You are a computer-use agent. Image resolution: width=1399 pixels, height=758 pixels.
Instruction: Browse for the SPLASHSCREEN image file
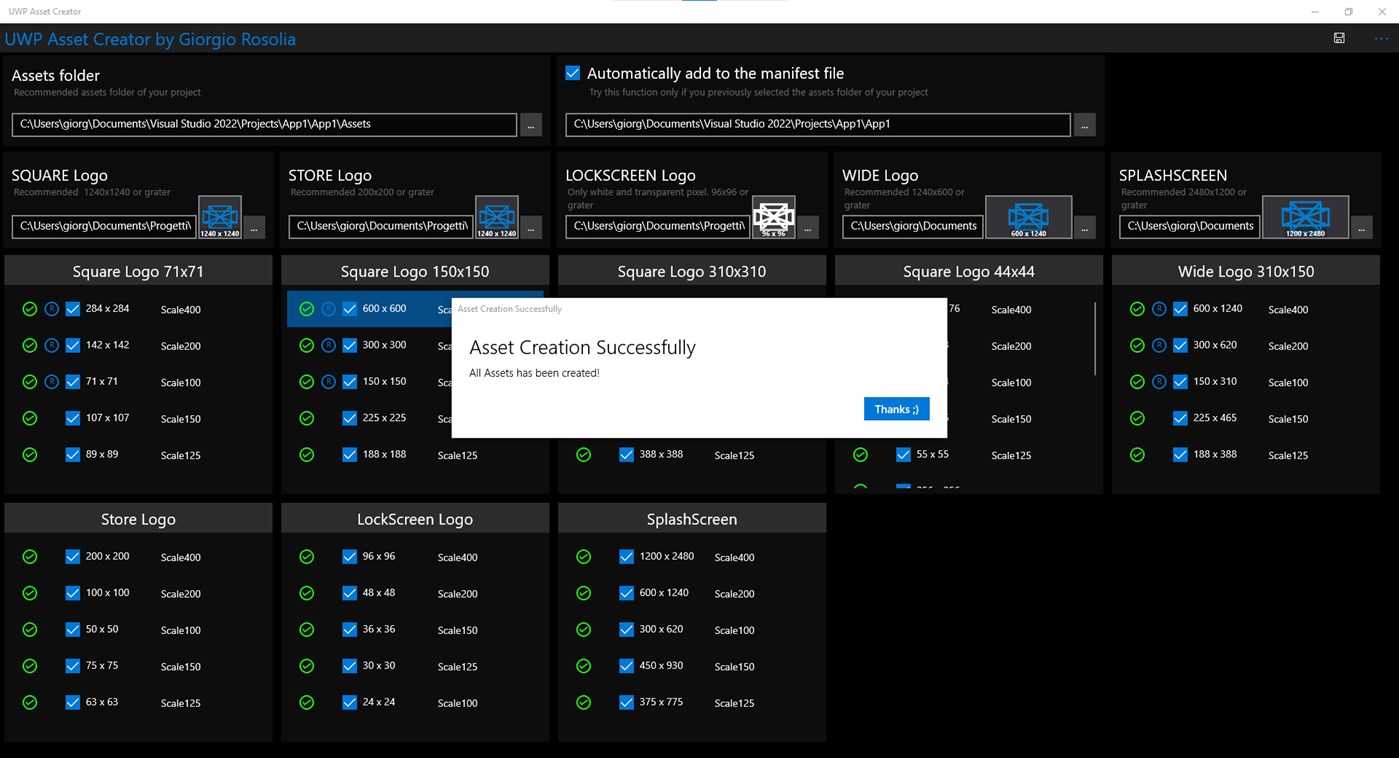point(1361,228)
